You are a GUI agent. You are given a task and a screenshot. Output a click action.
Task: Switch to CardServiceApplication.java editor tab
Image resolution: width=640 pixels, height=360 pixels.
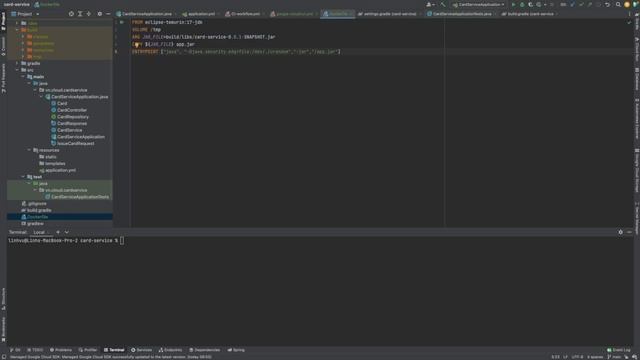click(146, 14)
